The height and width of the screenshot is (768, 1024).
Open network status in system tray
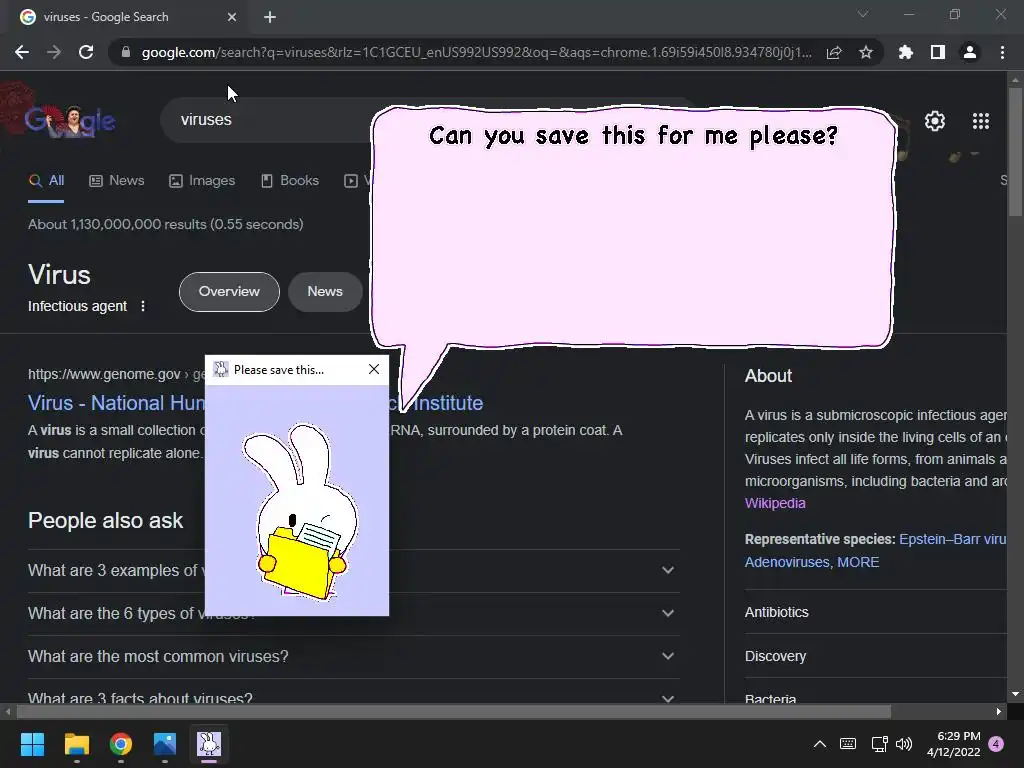[x=879, y=744]
